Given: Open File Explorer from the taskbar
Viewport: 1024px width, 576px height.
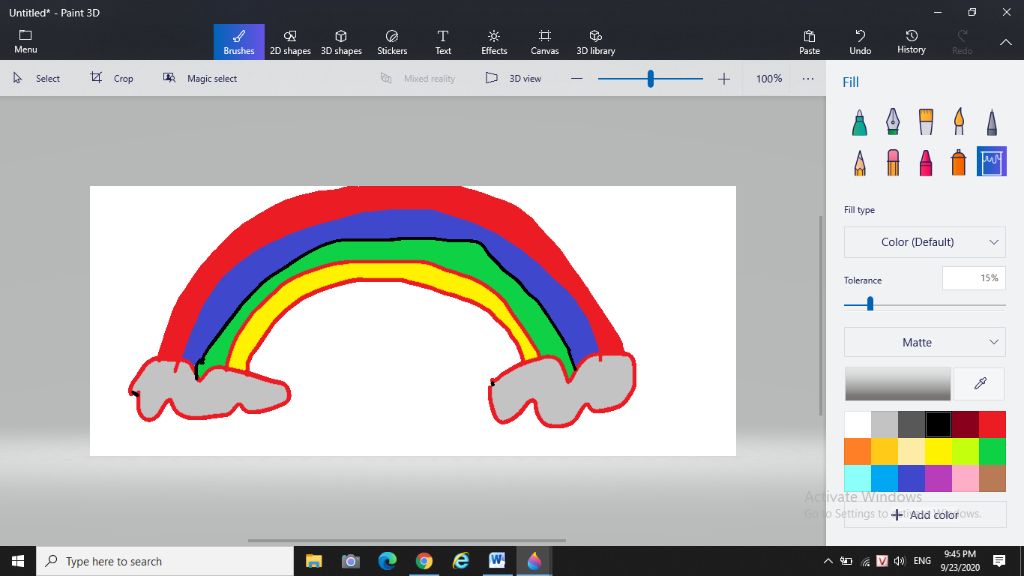Looking at the screenshot, I should click(x=314, y=561).
